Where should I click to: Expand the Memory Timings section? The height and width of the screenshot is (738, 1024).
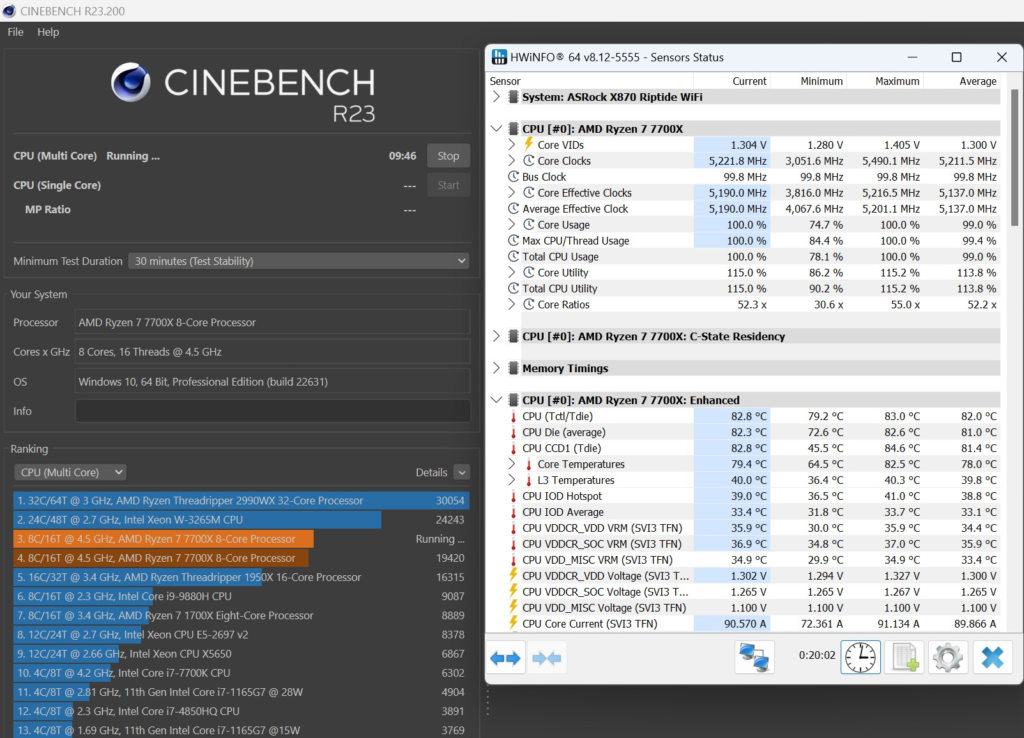coord(497,369)
